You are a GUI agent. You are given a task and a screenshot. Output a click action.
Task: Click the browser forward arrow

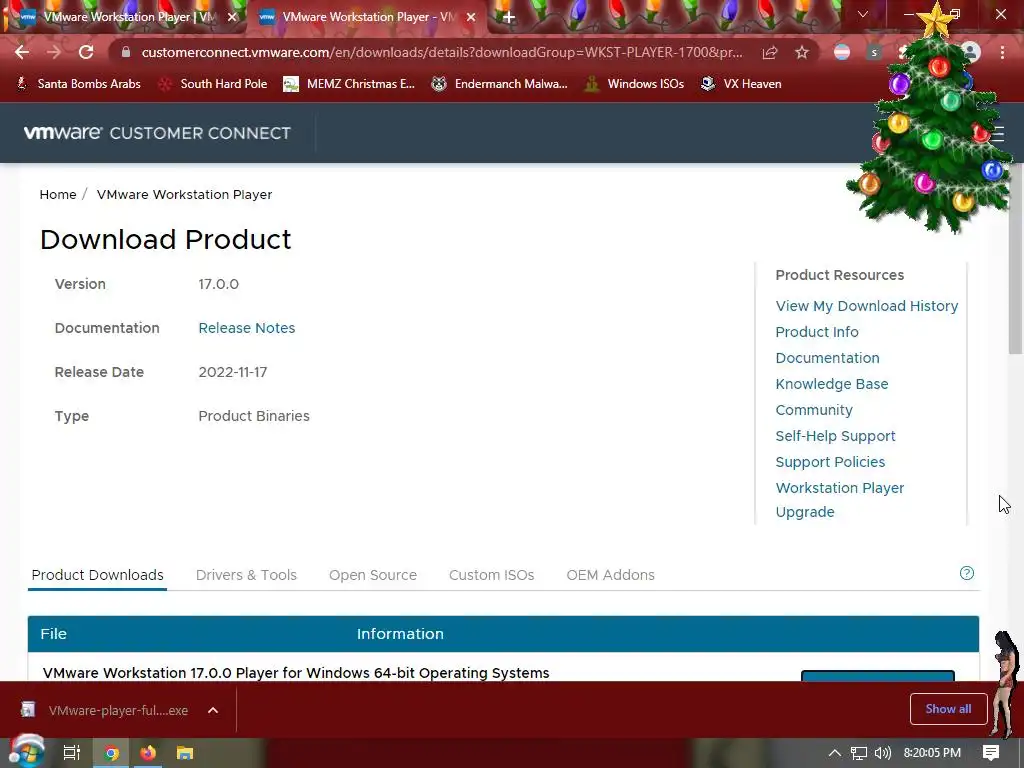(x=54, y=52)
